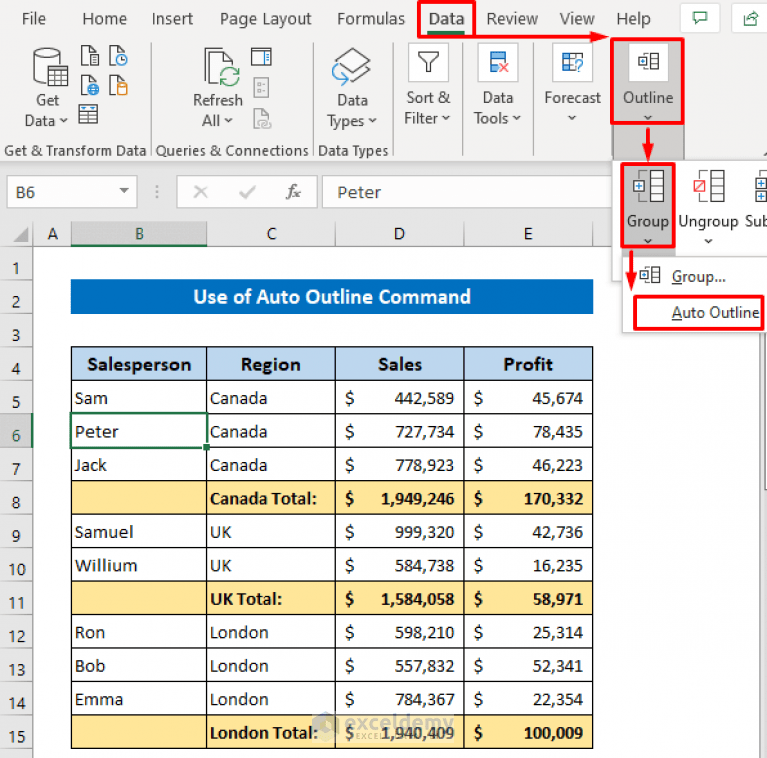Screen dimensions: 767x758
Task: Click the Profit header cell
Action: (528, 364)
